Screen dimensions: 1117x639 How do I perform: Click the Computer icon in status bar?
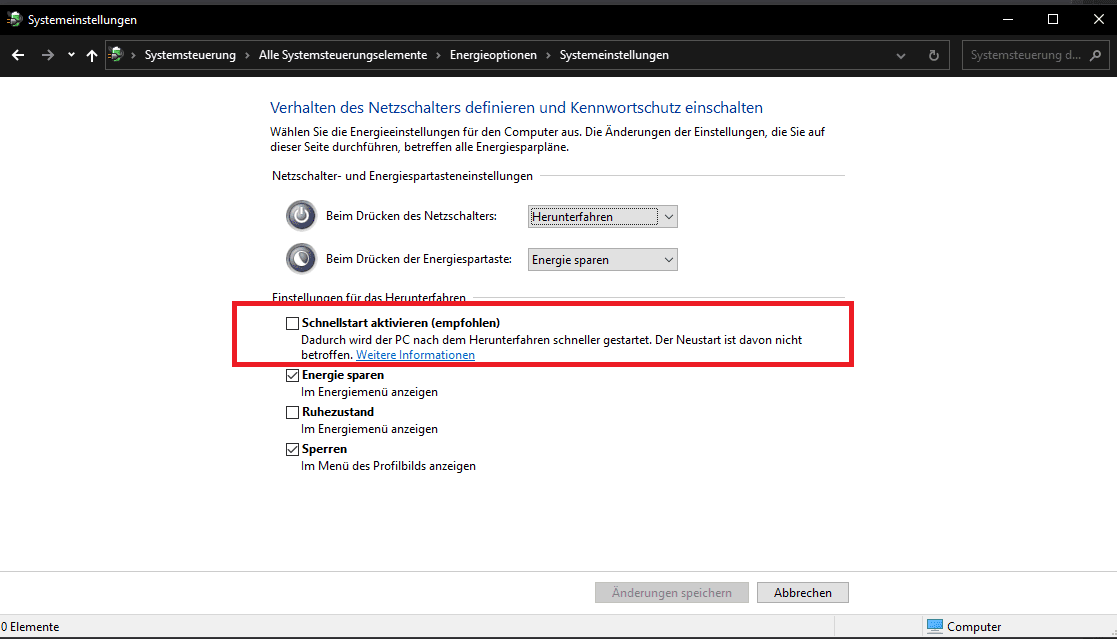(935, 626)
